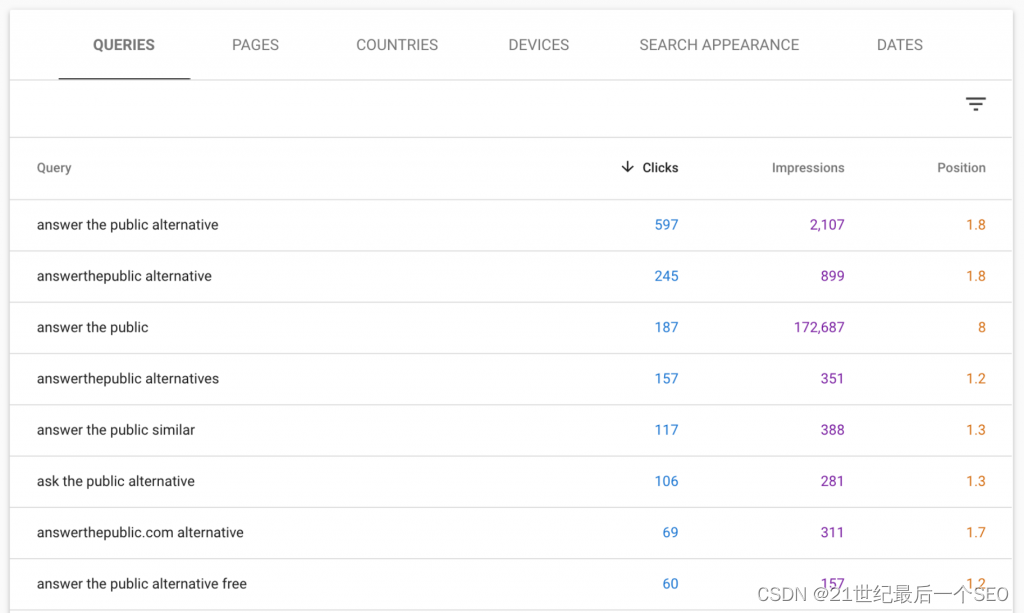Click the Clicks column header label
The image size is (1024, 613).
660,168
